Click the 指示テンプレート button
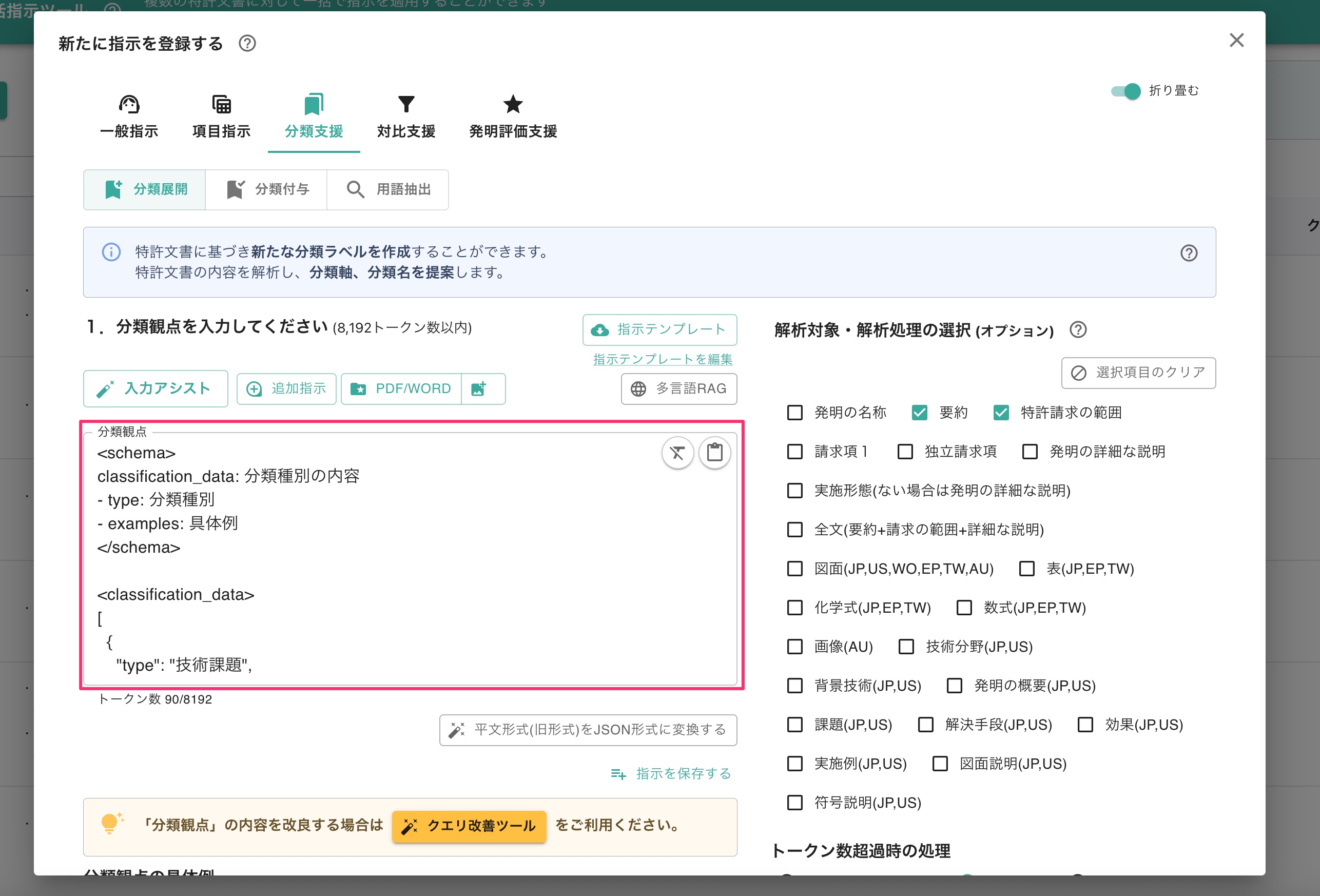This screenshot has height=896, width=1320. click(x=659, y=330)
